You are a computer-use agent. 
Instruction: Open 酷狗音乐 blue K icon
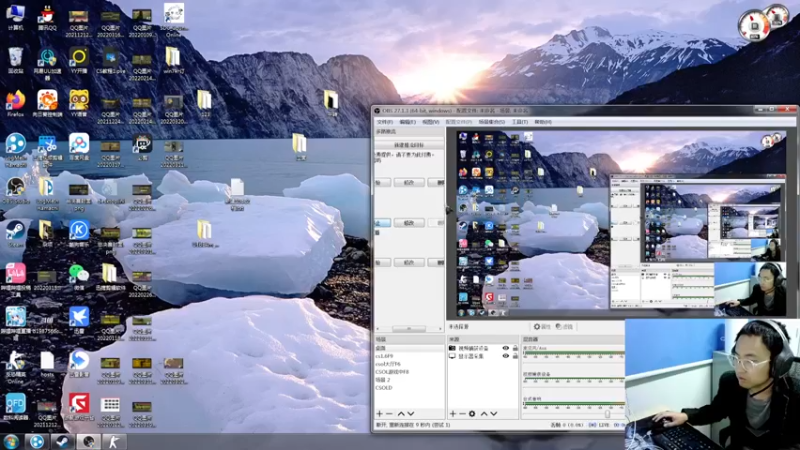click(x=79, y=234)
